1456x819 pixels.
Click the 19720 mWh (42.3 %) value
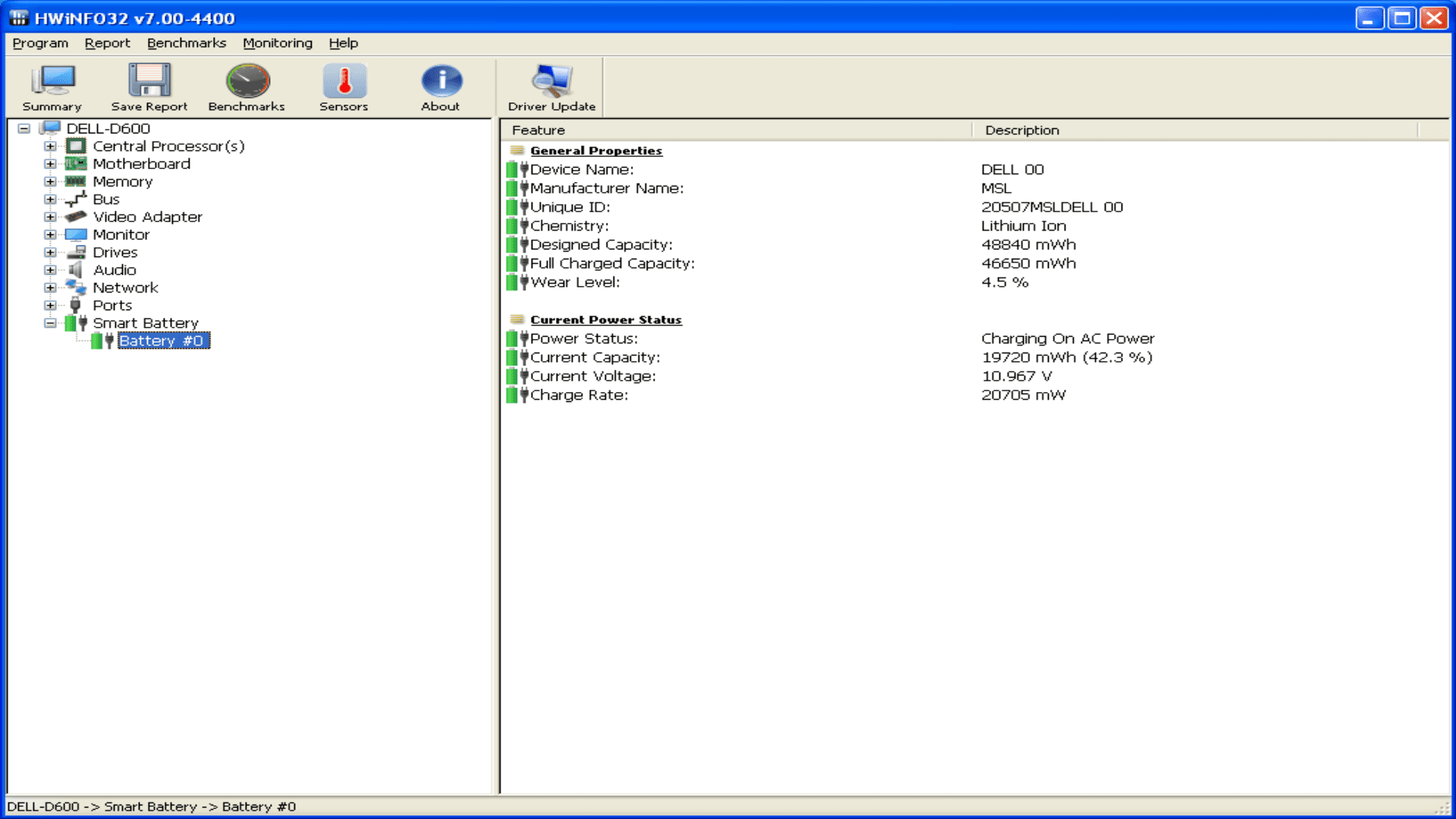click(x=1067, y=357)
